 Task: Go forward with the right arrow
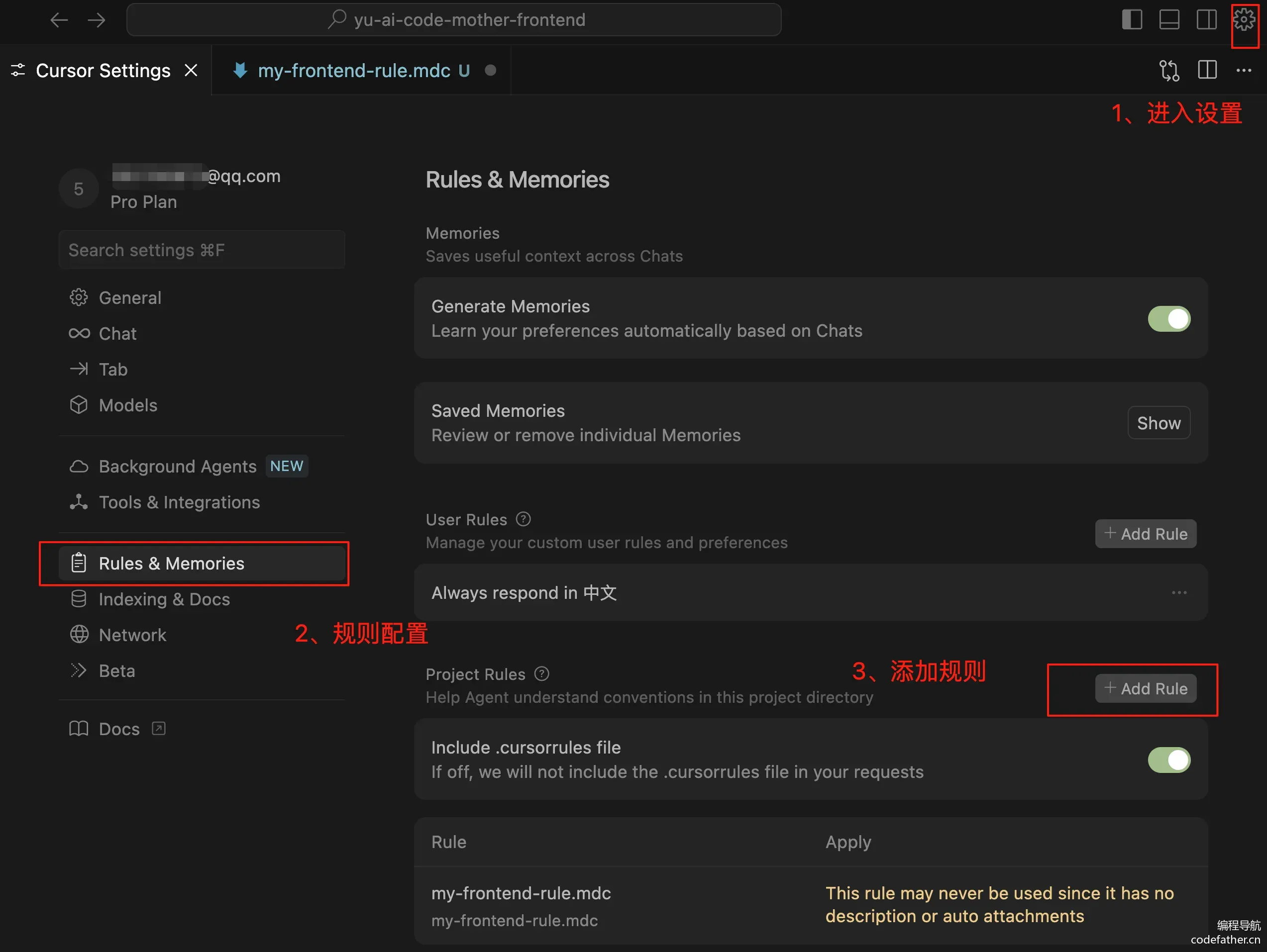coord(96,20)
